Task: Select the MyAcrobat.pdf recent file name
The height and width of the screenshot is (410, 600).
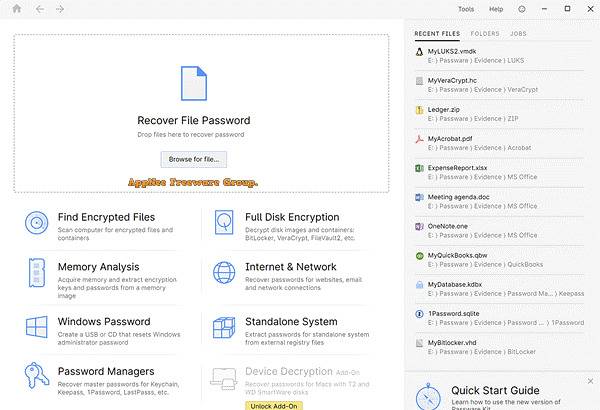Action: 450,139
